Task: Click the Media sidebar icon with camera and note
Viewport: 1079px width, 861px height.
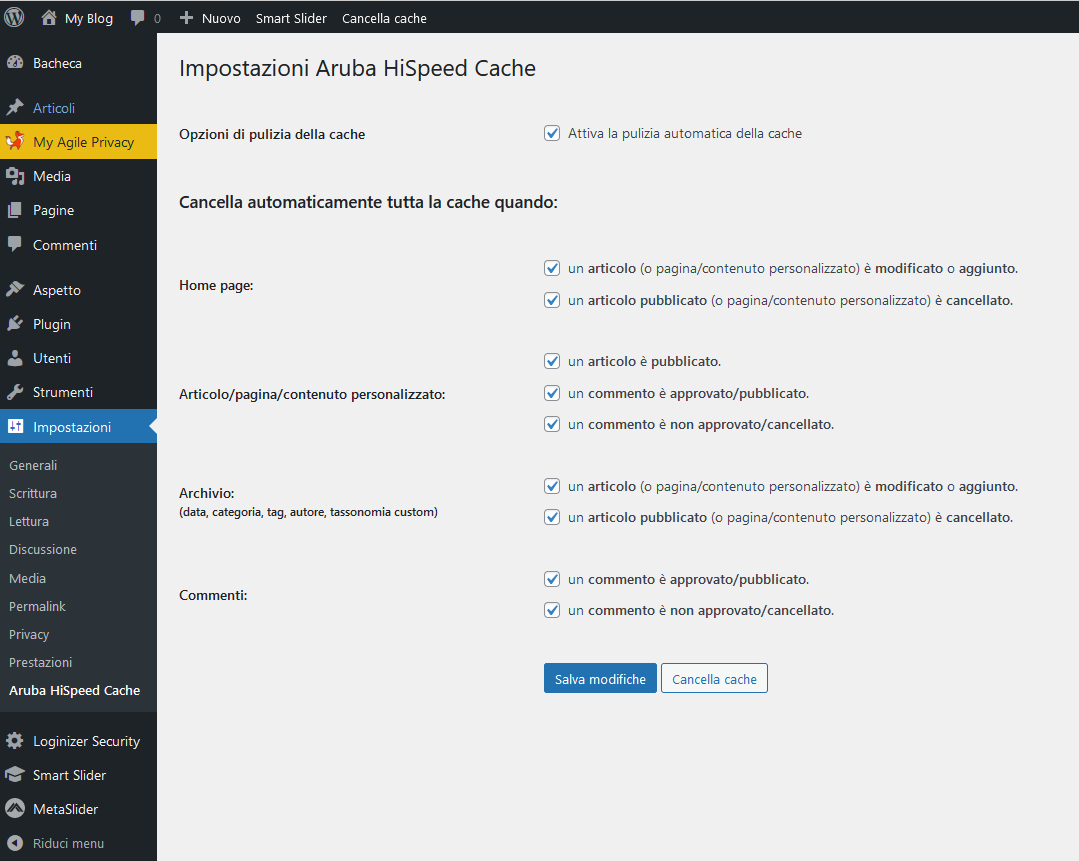Action: (x=15, y=176)
